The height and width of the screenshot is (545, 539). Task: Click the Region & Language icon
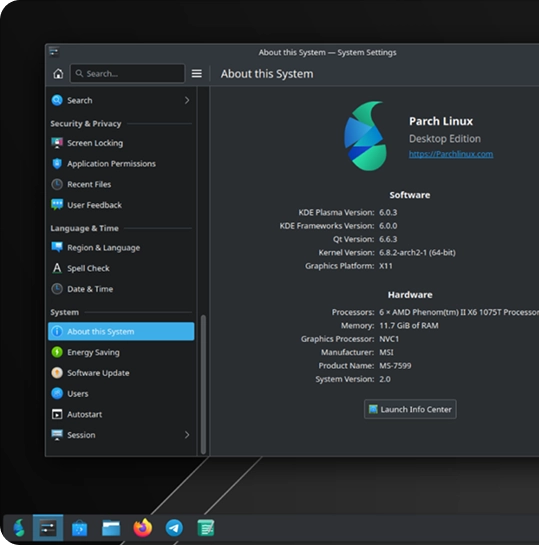click(57, 247)
